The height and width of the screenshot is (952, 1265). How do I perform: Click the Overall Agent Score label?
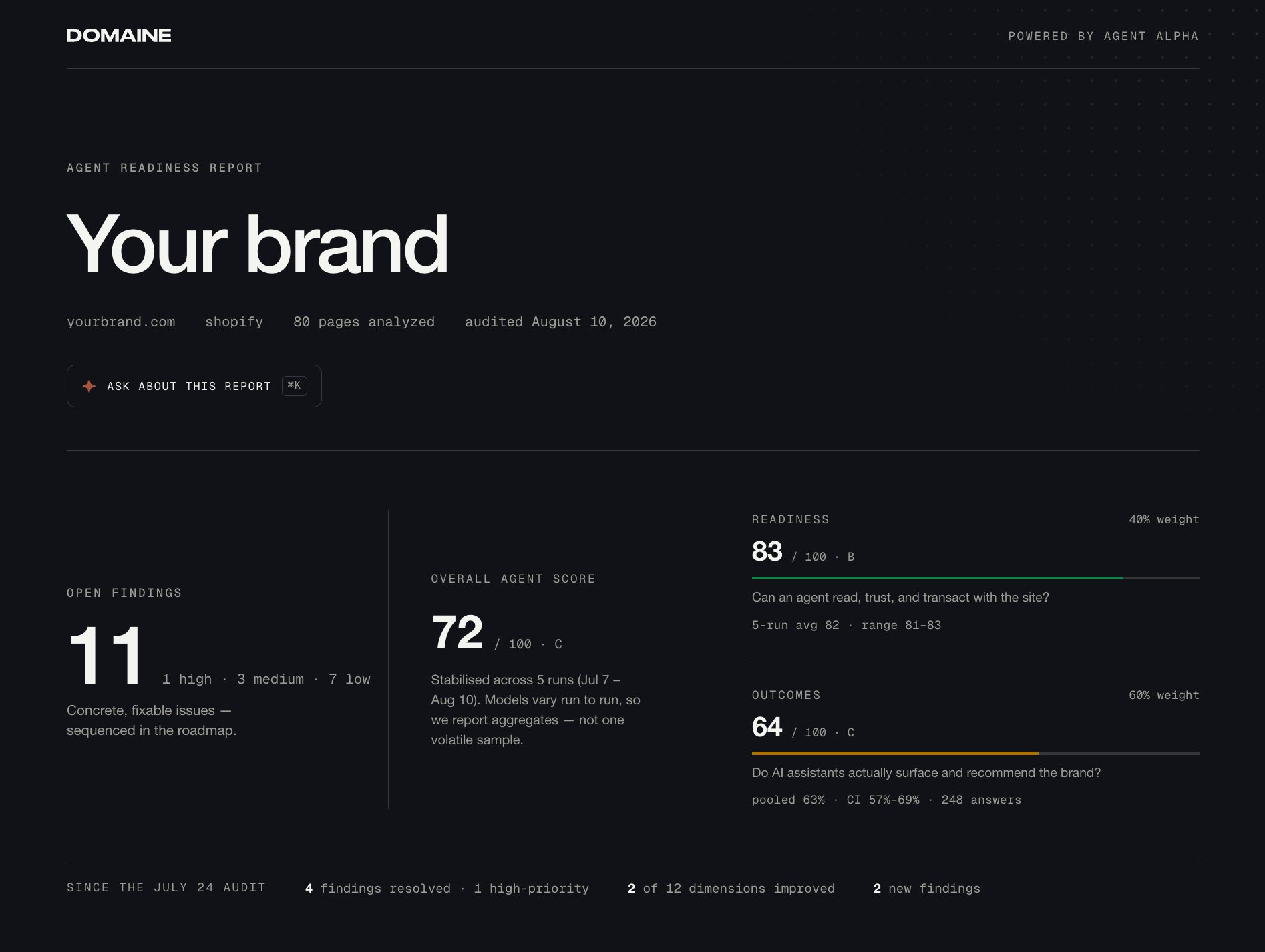coord(513,579)
